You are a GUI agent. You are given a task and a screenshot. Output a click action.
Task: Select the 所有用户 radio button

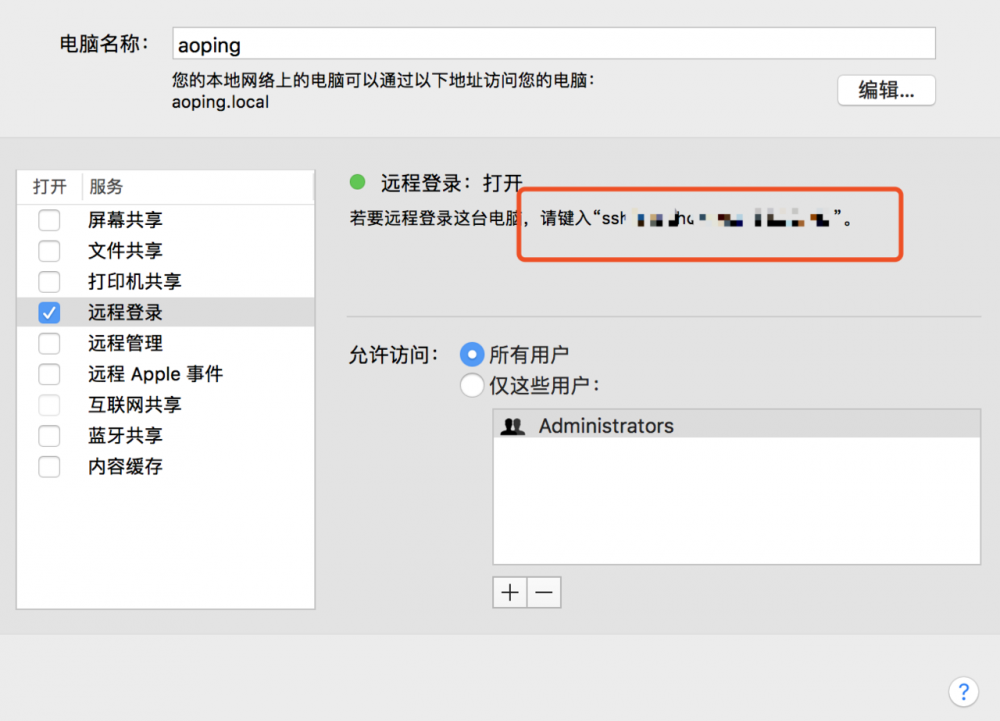(472, 353)
